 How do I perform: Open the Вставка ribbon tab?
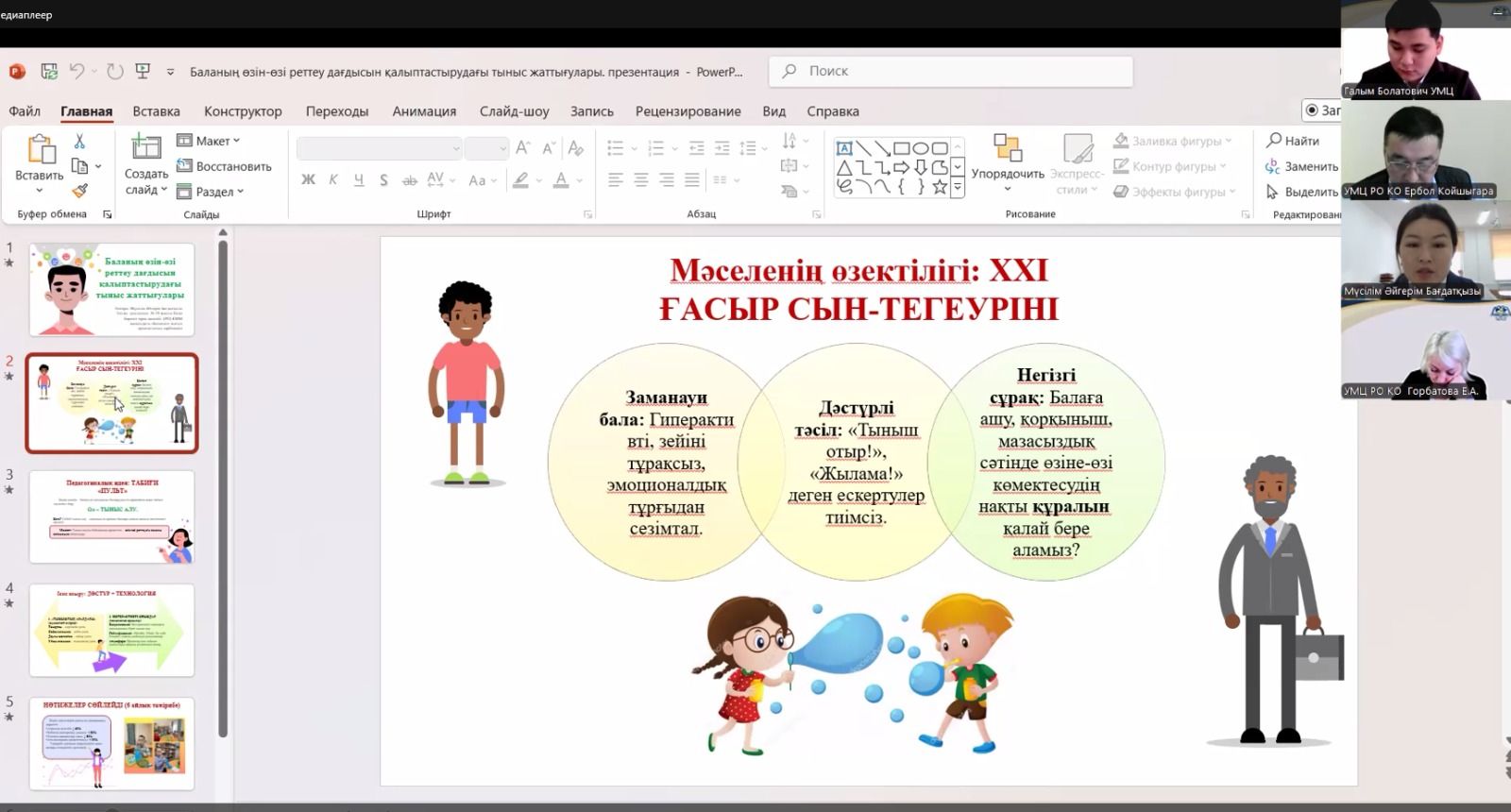pyautogui.click(x=156, y=111)
